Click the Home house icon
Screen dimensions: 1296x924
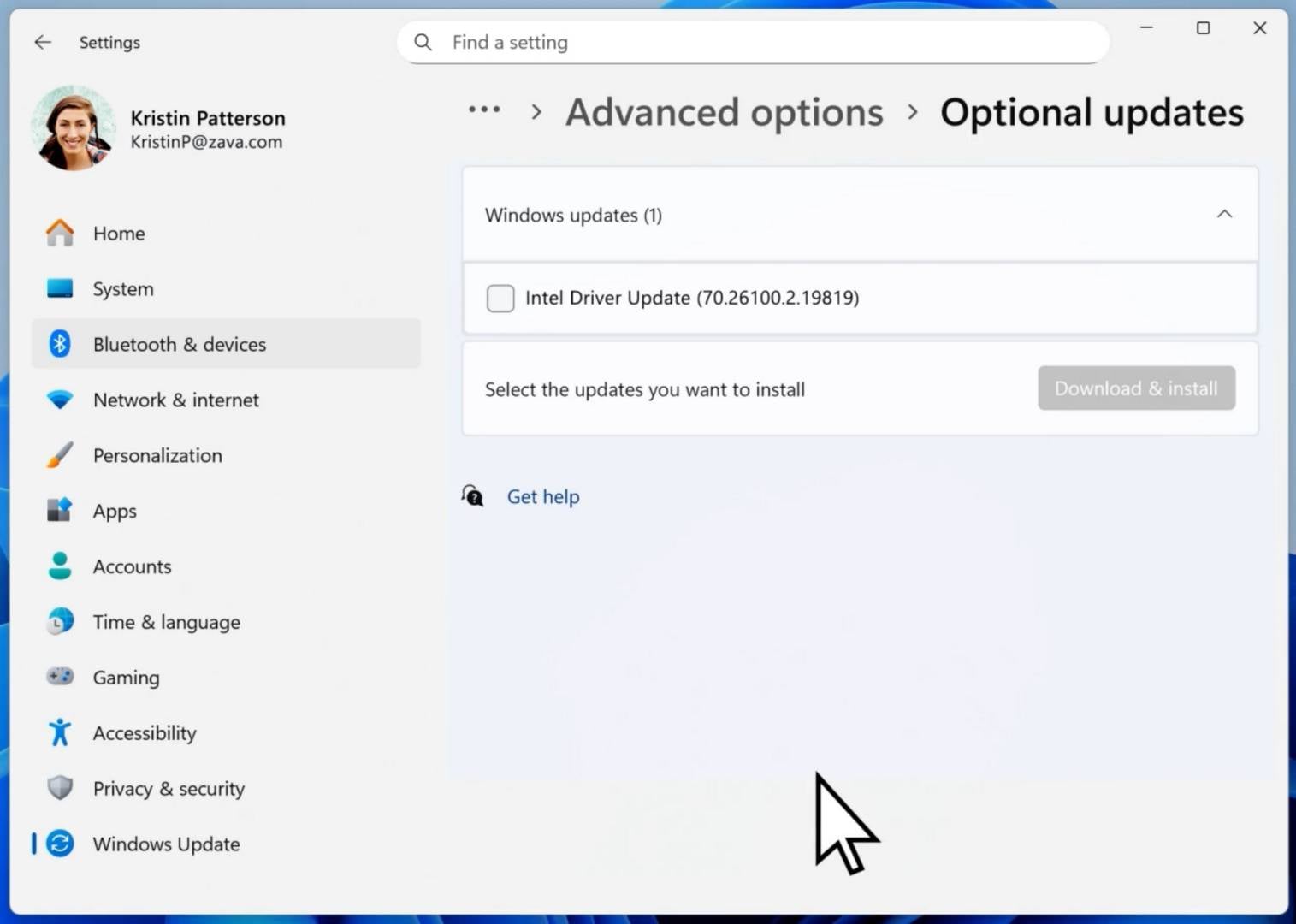pos(60,233)
